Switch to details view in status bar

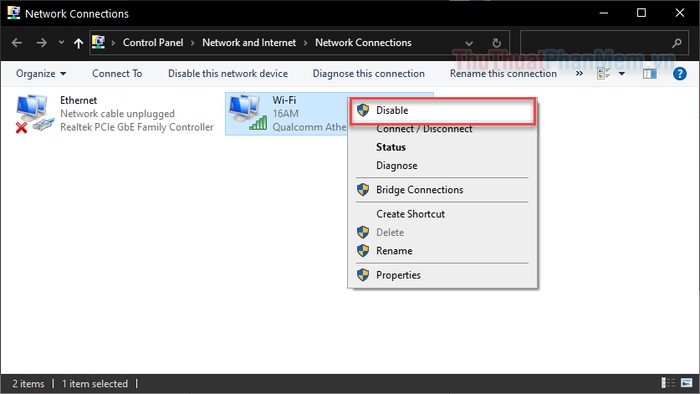[x=668, y=383]
